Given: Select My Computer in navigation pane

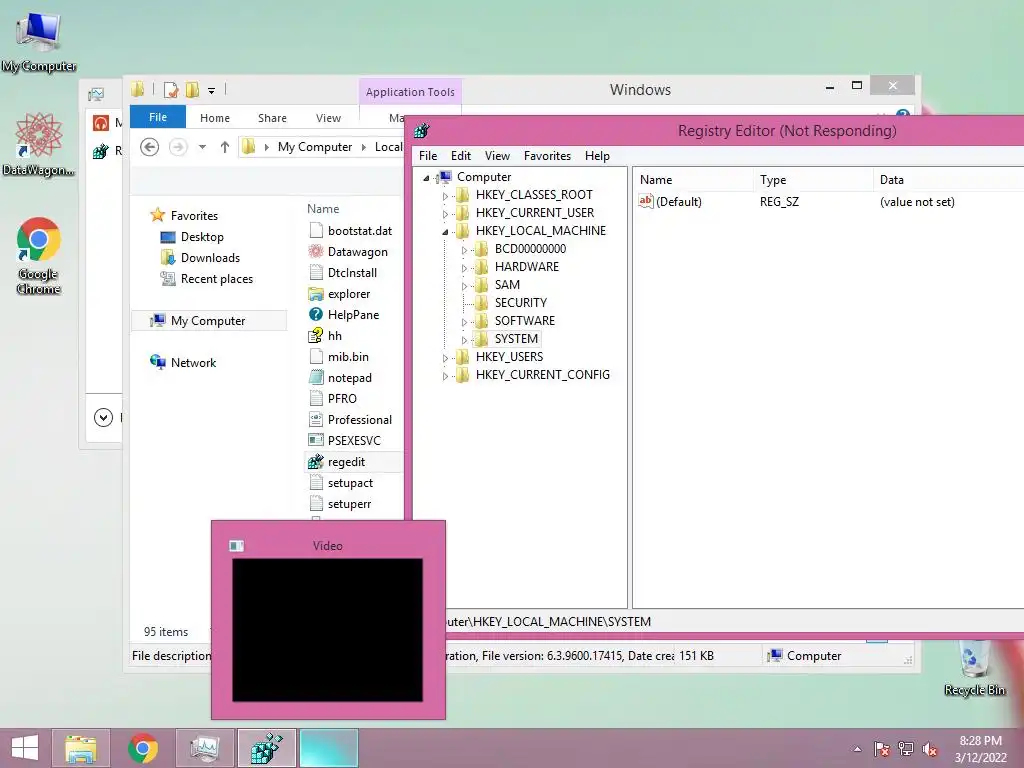Looking at the screenshot, I should 208,321.
